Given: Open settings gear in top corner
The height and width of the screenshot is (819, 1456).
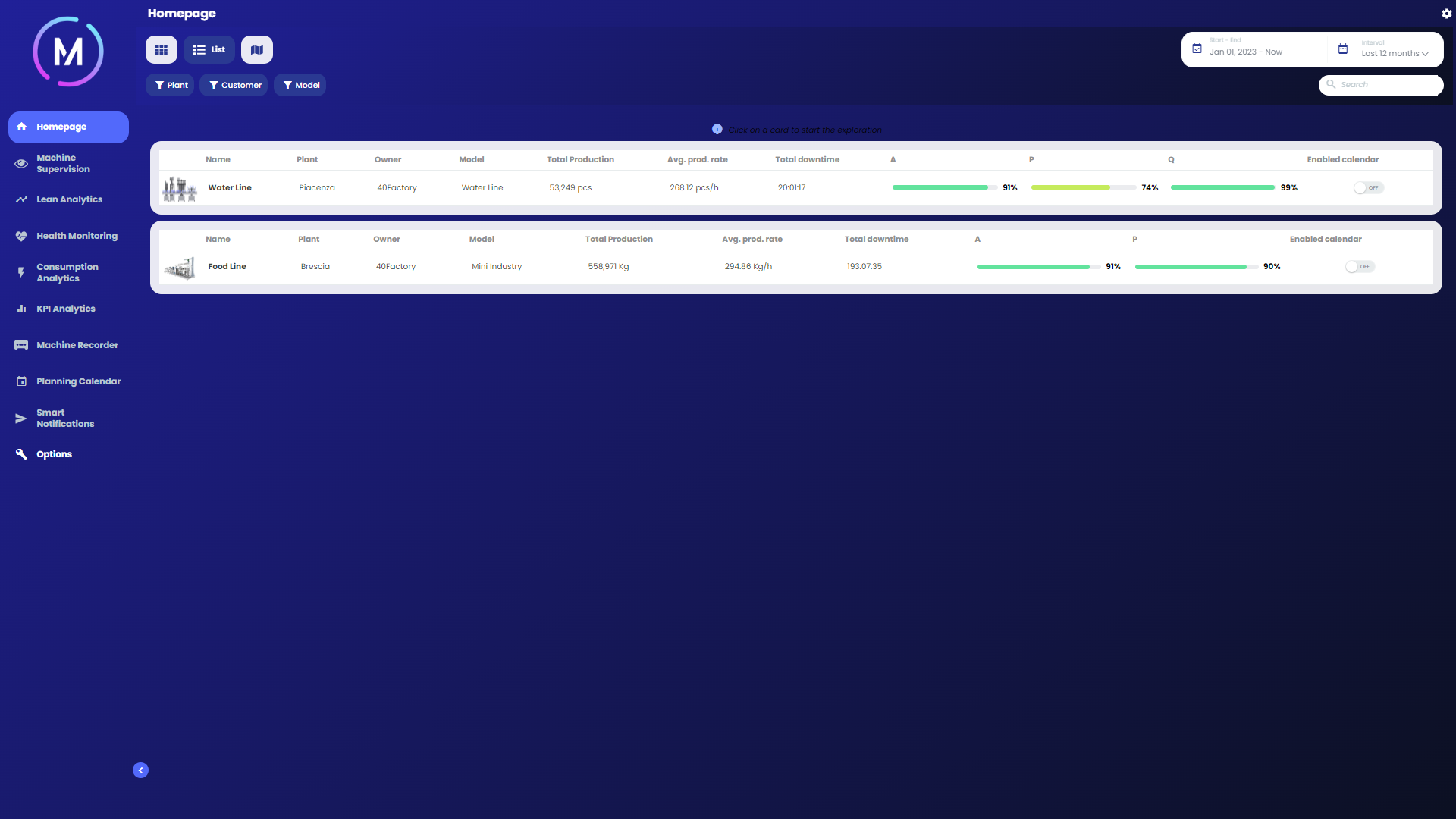Looking at the screenshot, I should (x=1446, y=14).
